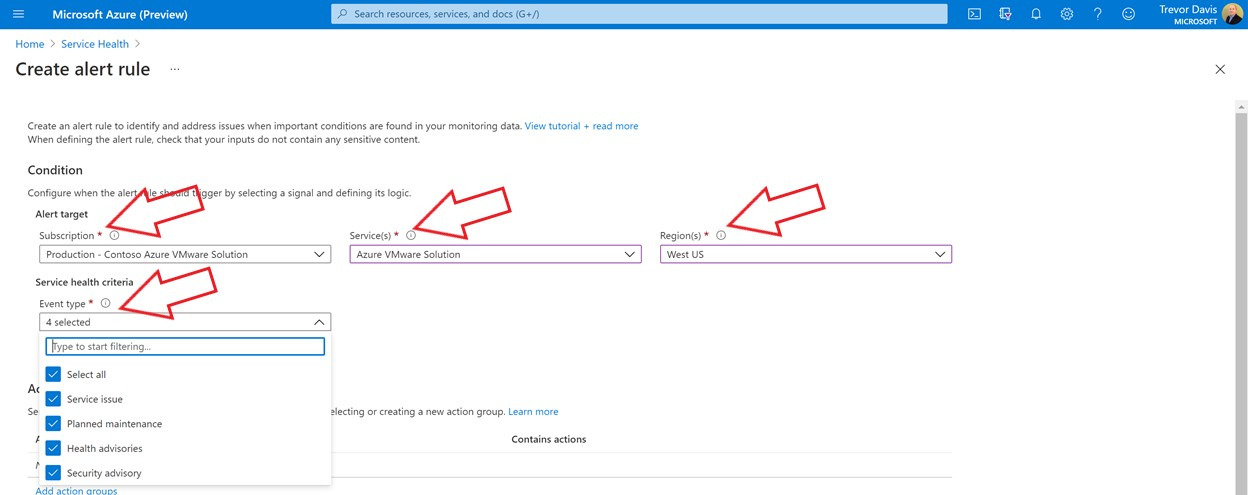The height and width of the screenshot is (495, 1248).
Task: Click Add action groups link
Action: click(76, 490)
